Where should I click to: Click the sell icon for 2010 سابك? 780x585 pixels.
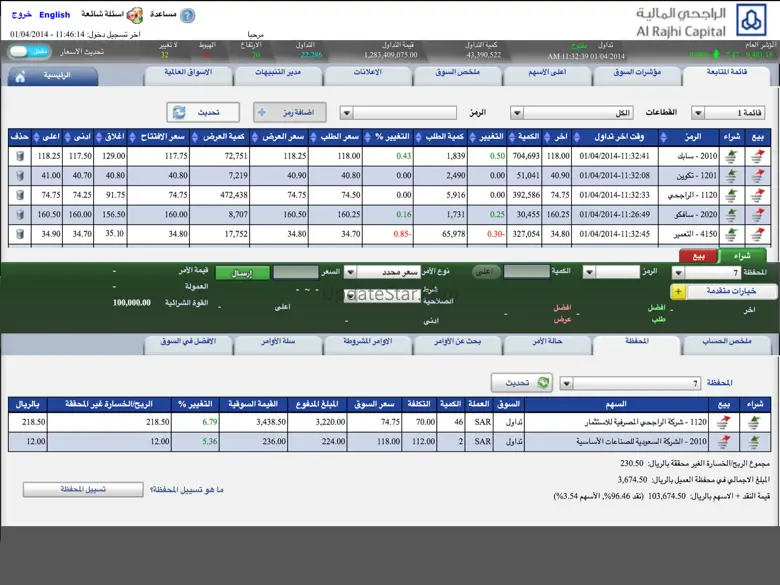759,156
